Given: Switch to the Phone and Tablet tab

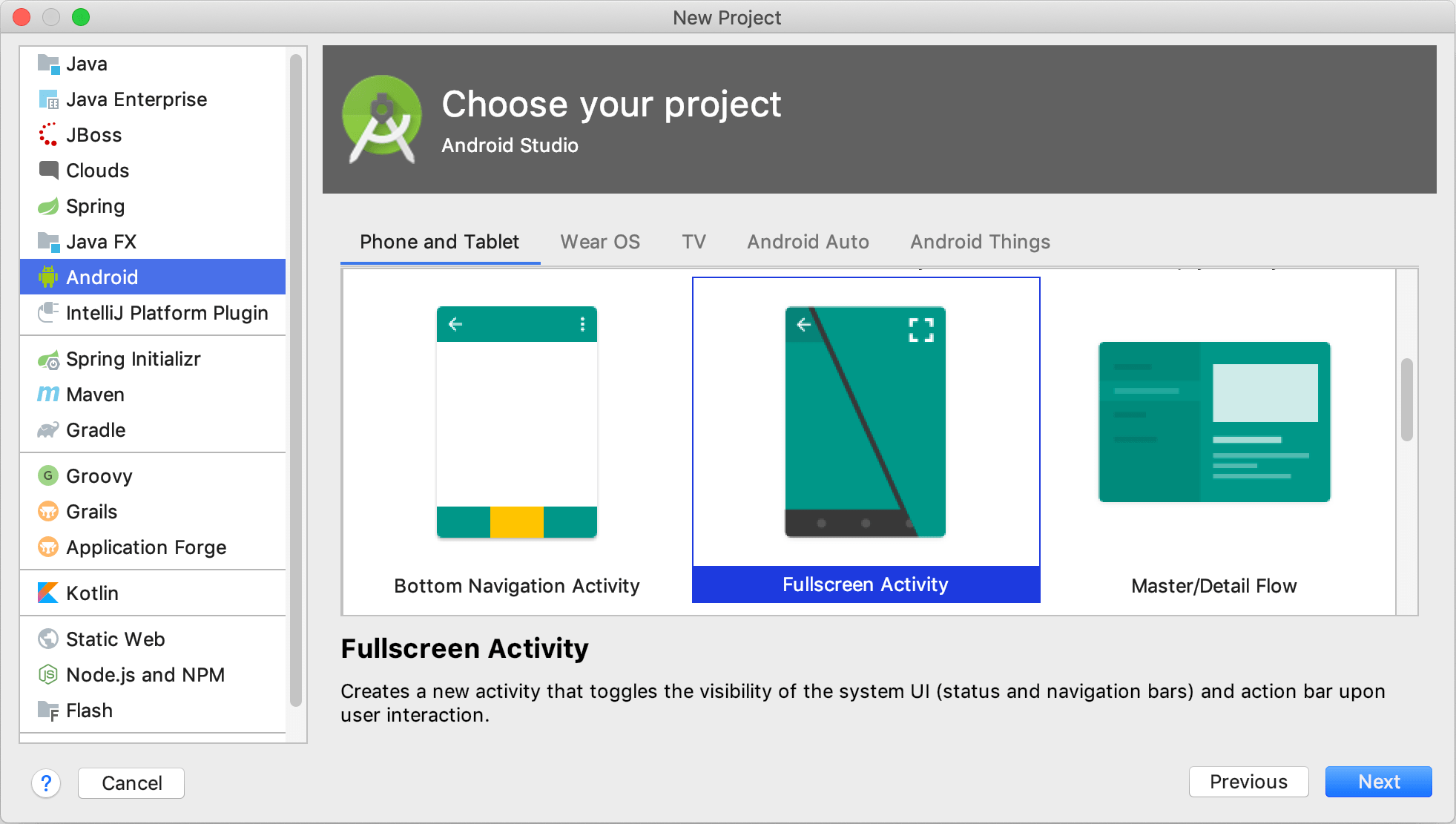Looking at the screenshot, I should pyautogui.click(x=440, y=242).
